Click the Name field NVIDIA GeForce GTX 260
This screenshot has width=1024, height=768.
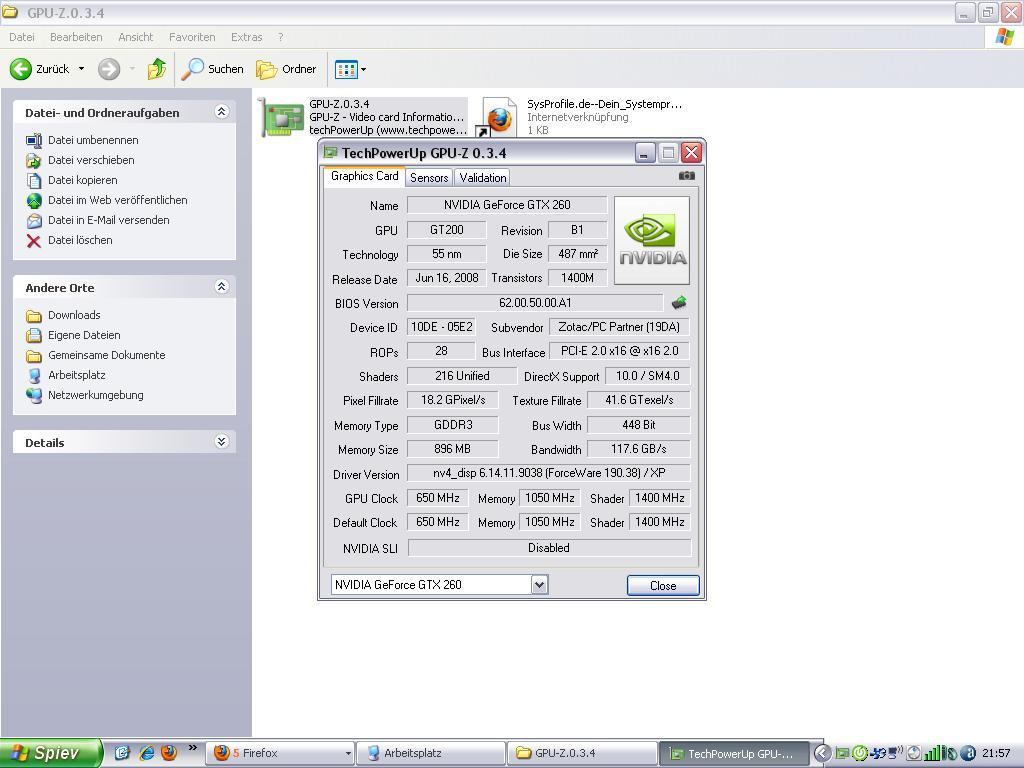(x=507, y=205)
